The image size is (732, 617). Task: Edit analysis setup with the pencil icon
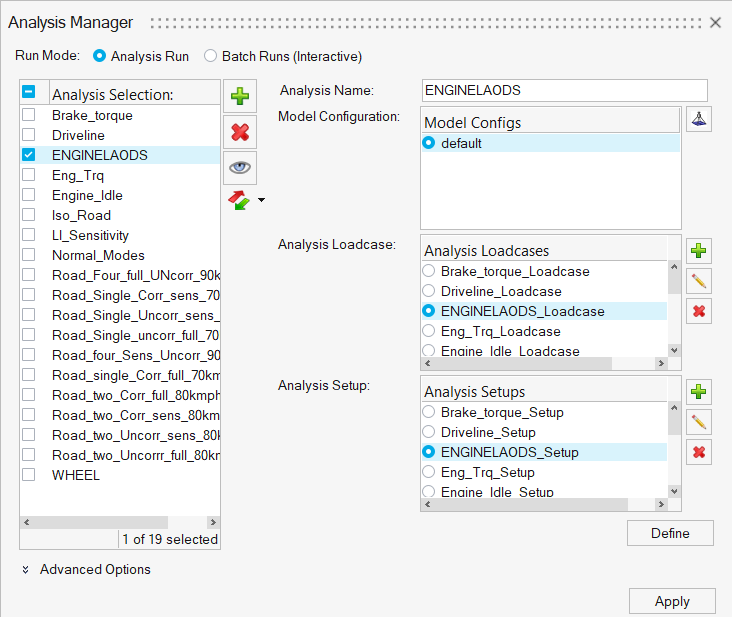(x=699, y=422)
